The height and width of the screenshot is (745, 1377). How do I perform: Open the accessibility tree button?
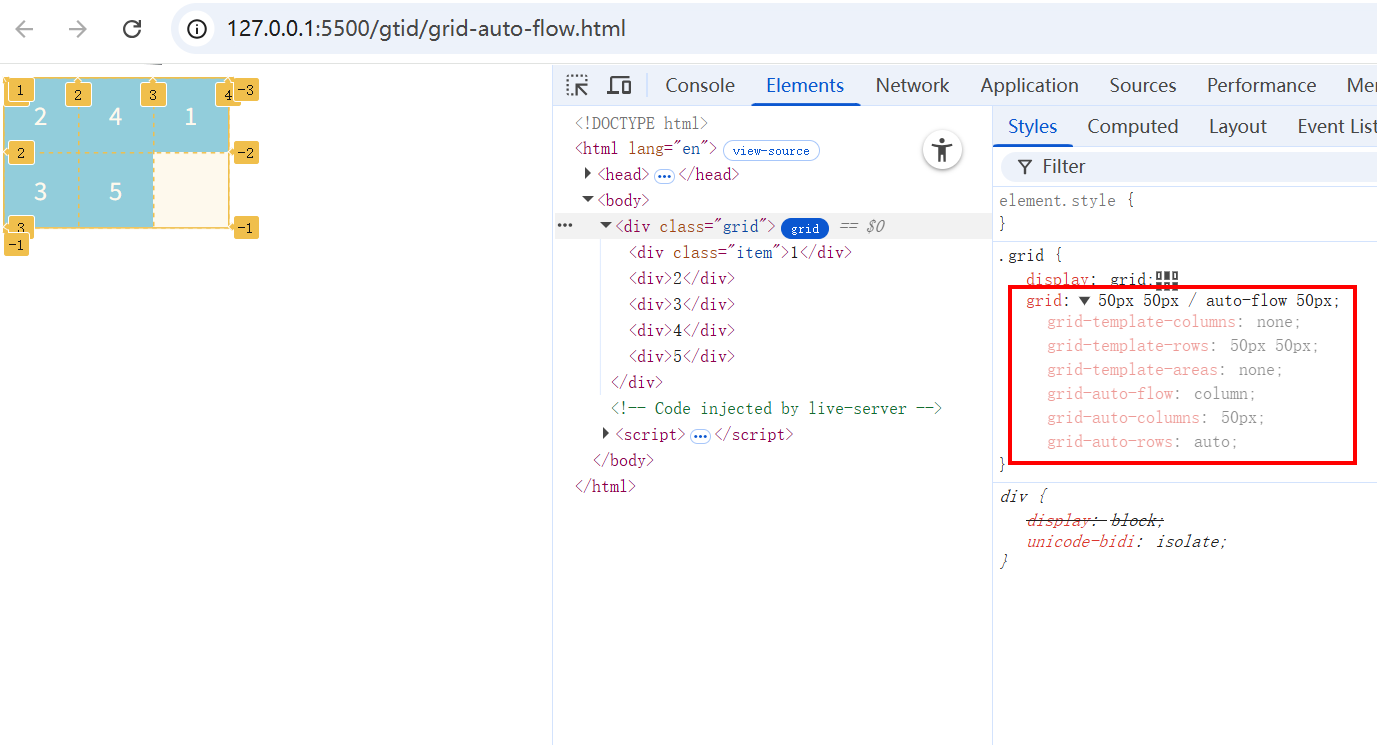[x=942, y=150]
